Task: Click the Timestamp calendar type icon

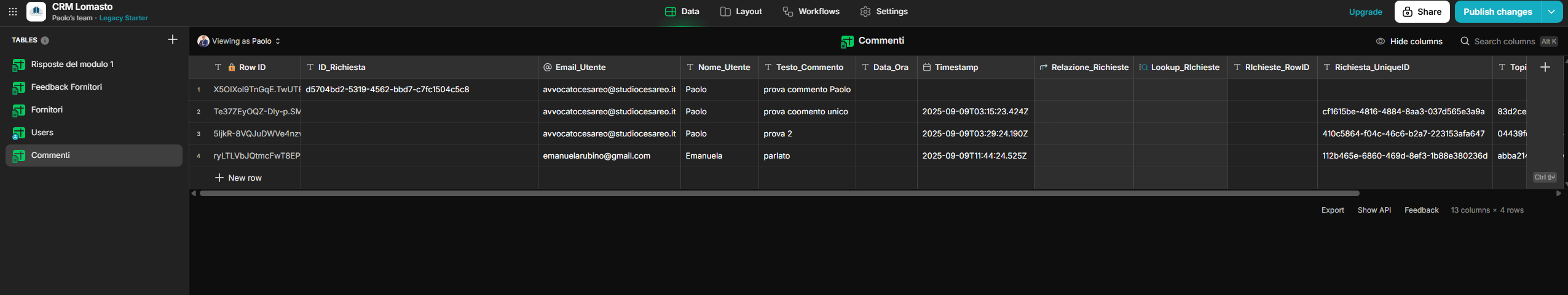Action: click(927, 68)
